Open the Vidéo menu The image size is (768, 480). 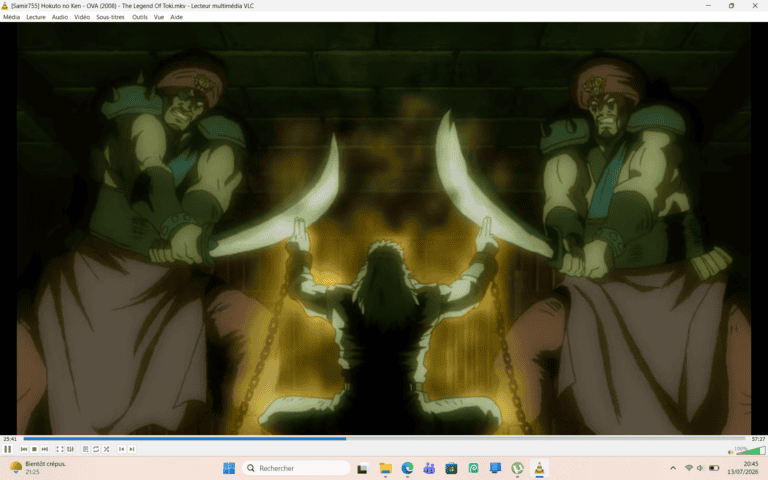(x=82, y=17)
